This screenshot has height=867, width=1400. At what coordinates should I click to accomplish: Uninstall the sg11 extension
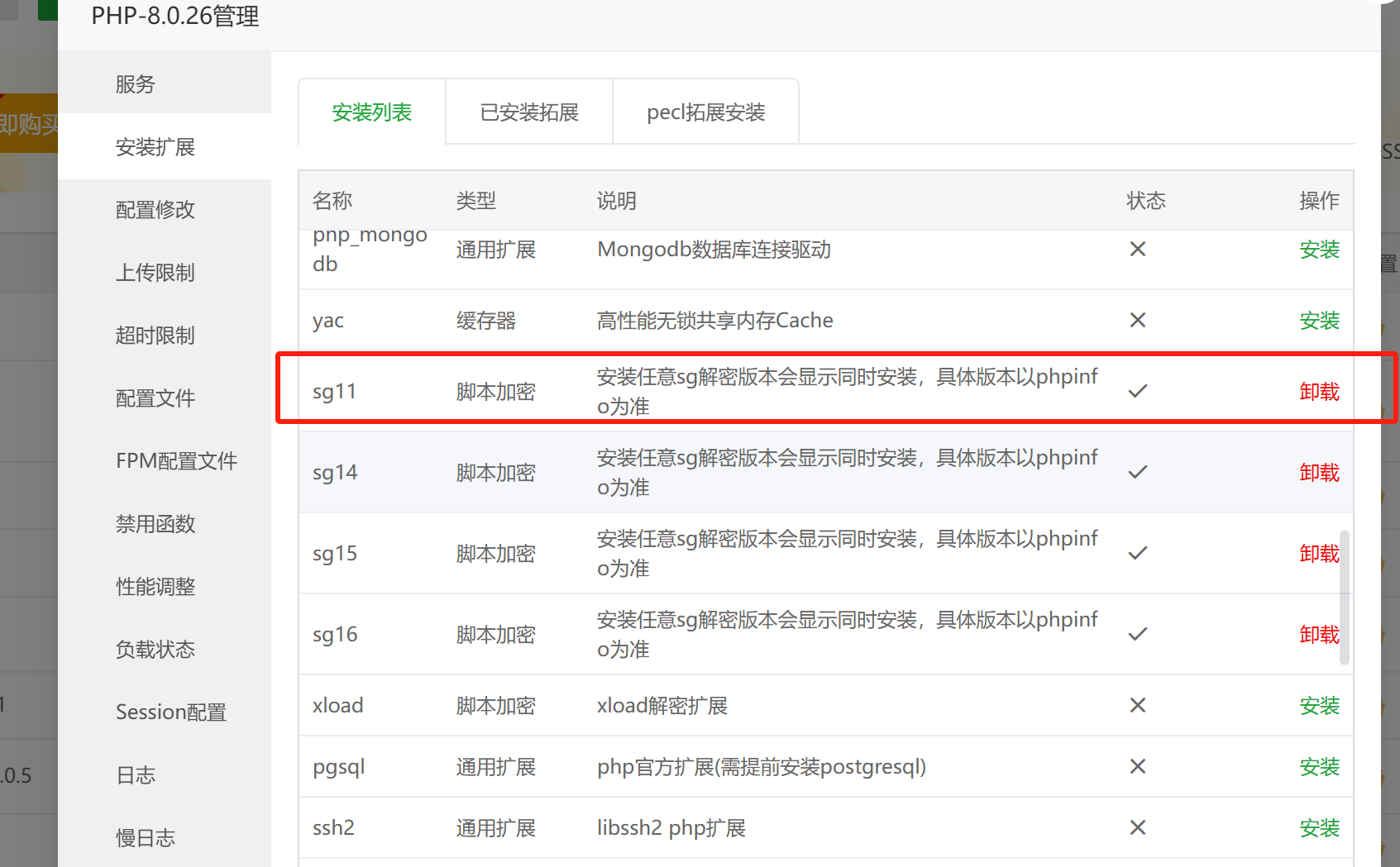click(1319, 392)
